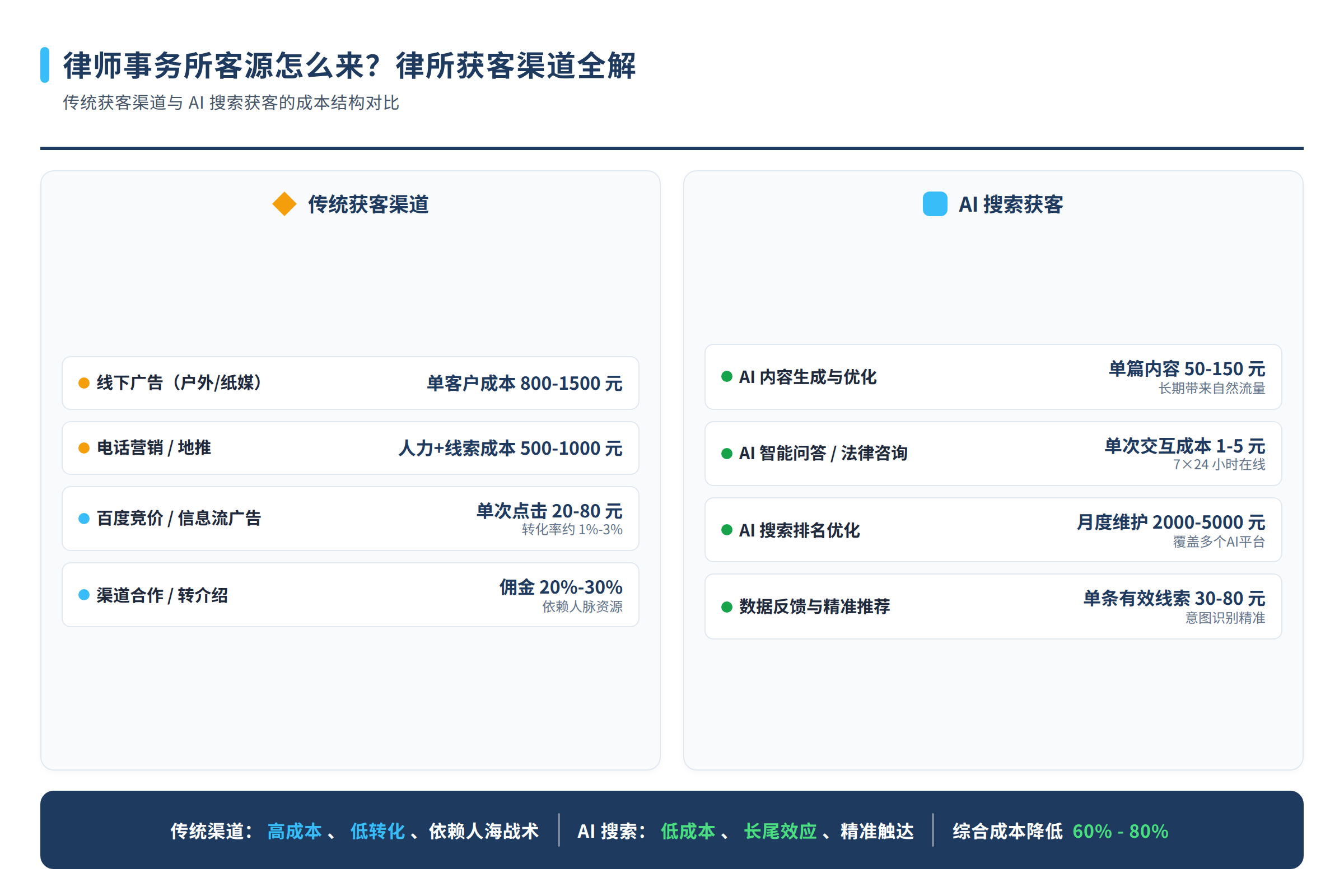Click the value 单次点击 20-80 元
Screen dimensions: 1344x896
tap(550, 510)
